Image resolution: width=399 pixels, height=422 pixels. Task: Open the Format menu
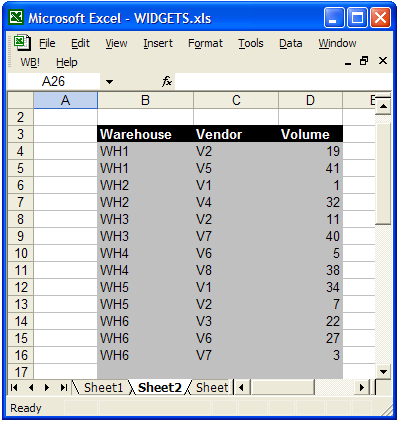point(205,43)
